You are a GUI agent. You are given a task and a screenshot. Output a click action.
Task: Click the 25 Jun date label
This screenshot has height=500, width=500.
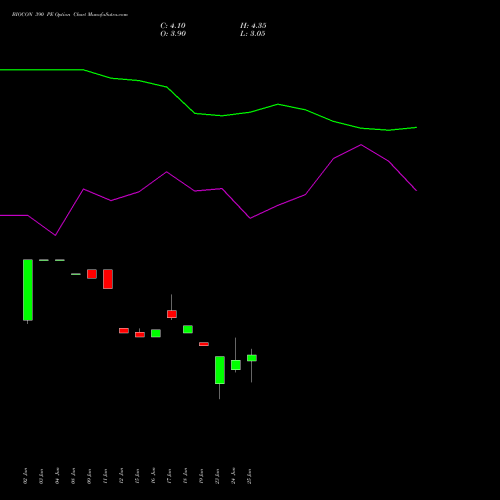250,476
